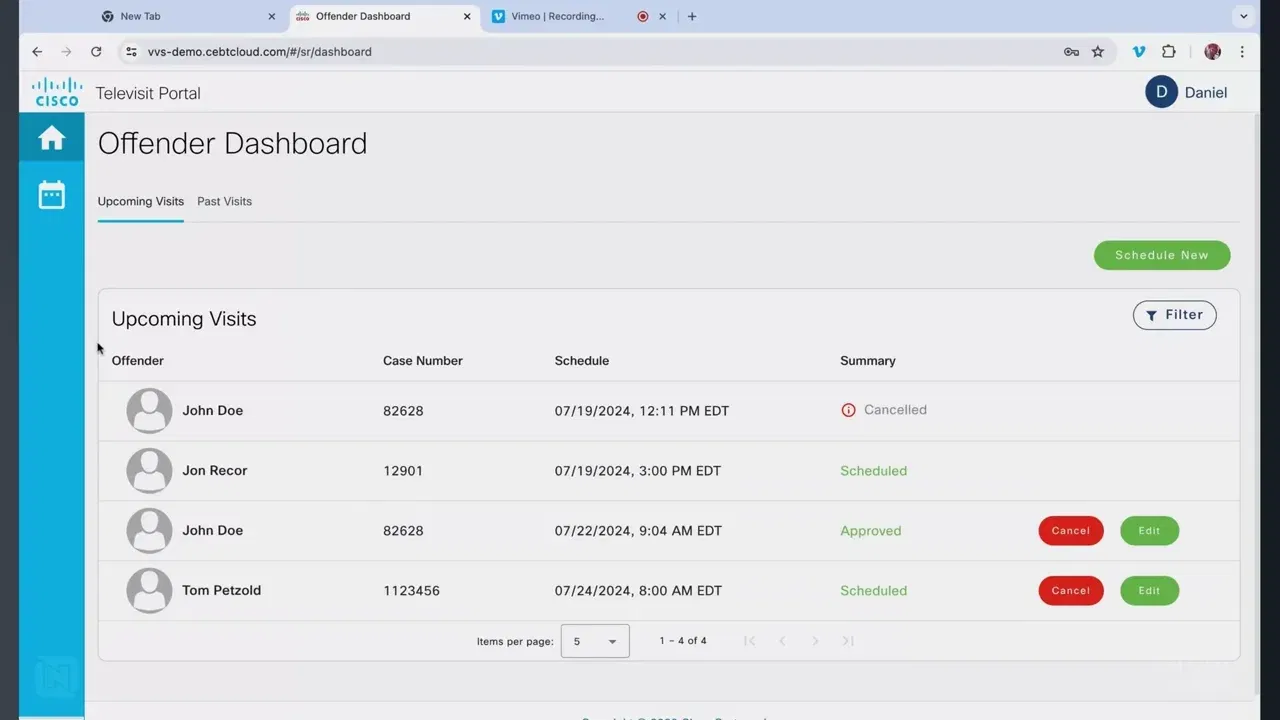Switch to the New Tab browser tab
Screen dimensions: 1280x720
click(188, 16)
